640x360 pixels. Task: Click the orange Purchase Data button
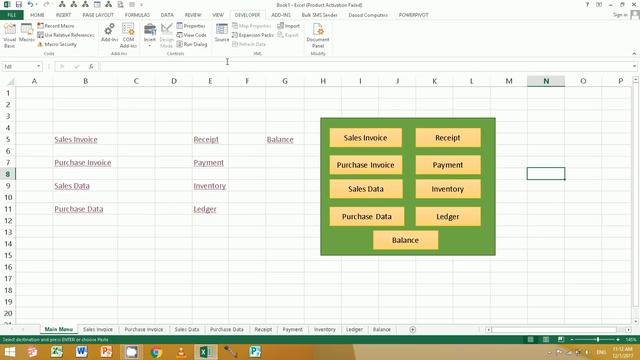point(367,216)
